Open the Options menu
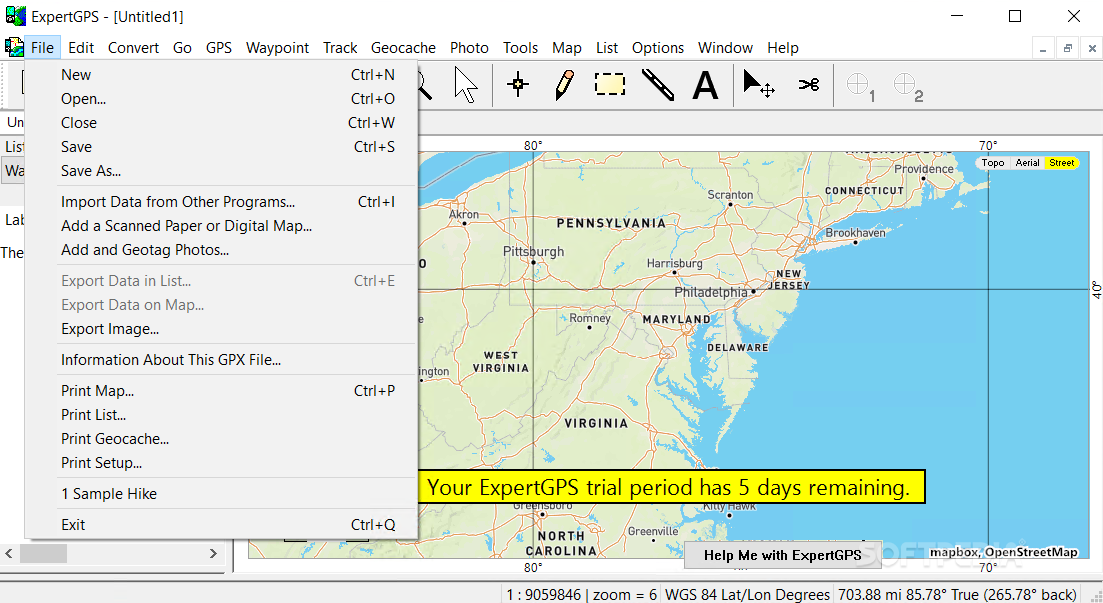1103x603 pixels. [x=658, y=47]
